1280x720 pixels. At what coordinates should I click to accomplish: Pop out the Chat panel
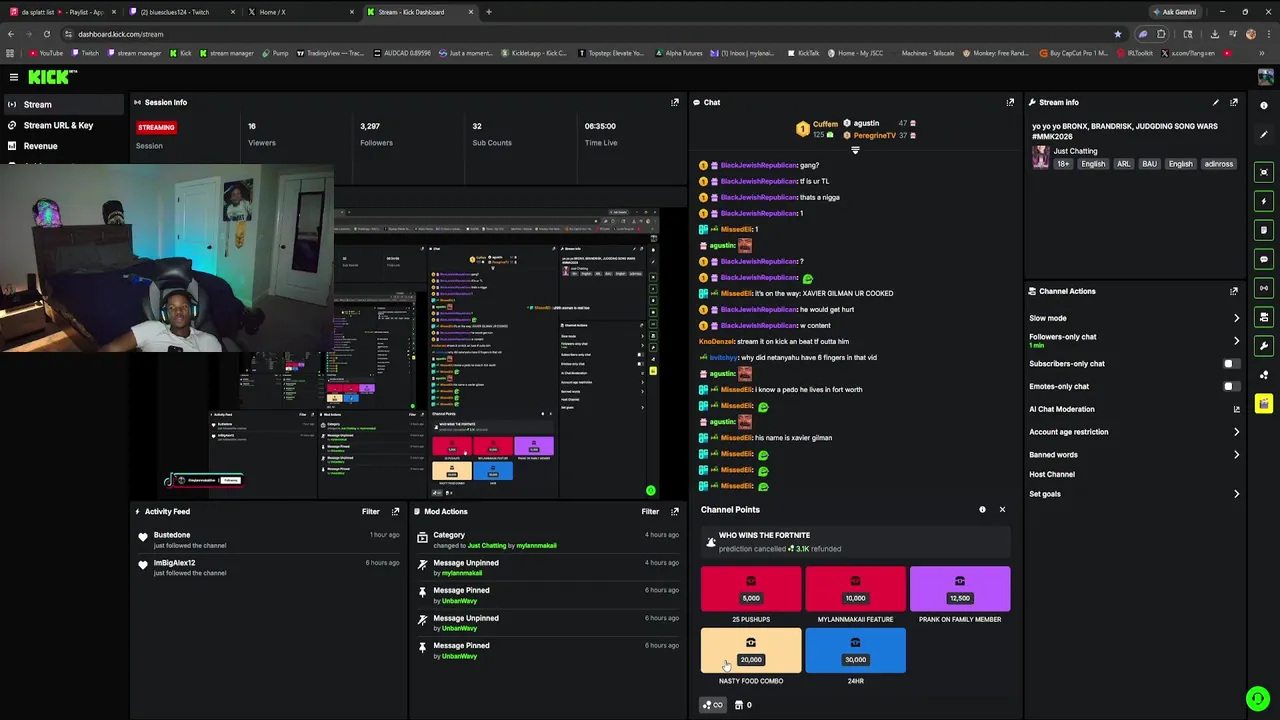(x=1010, y=102)
